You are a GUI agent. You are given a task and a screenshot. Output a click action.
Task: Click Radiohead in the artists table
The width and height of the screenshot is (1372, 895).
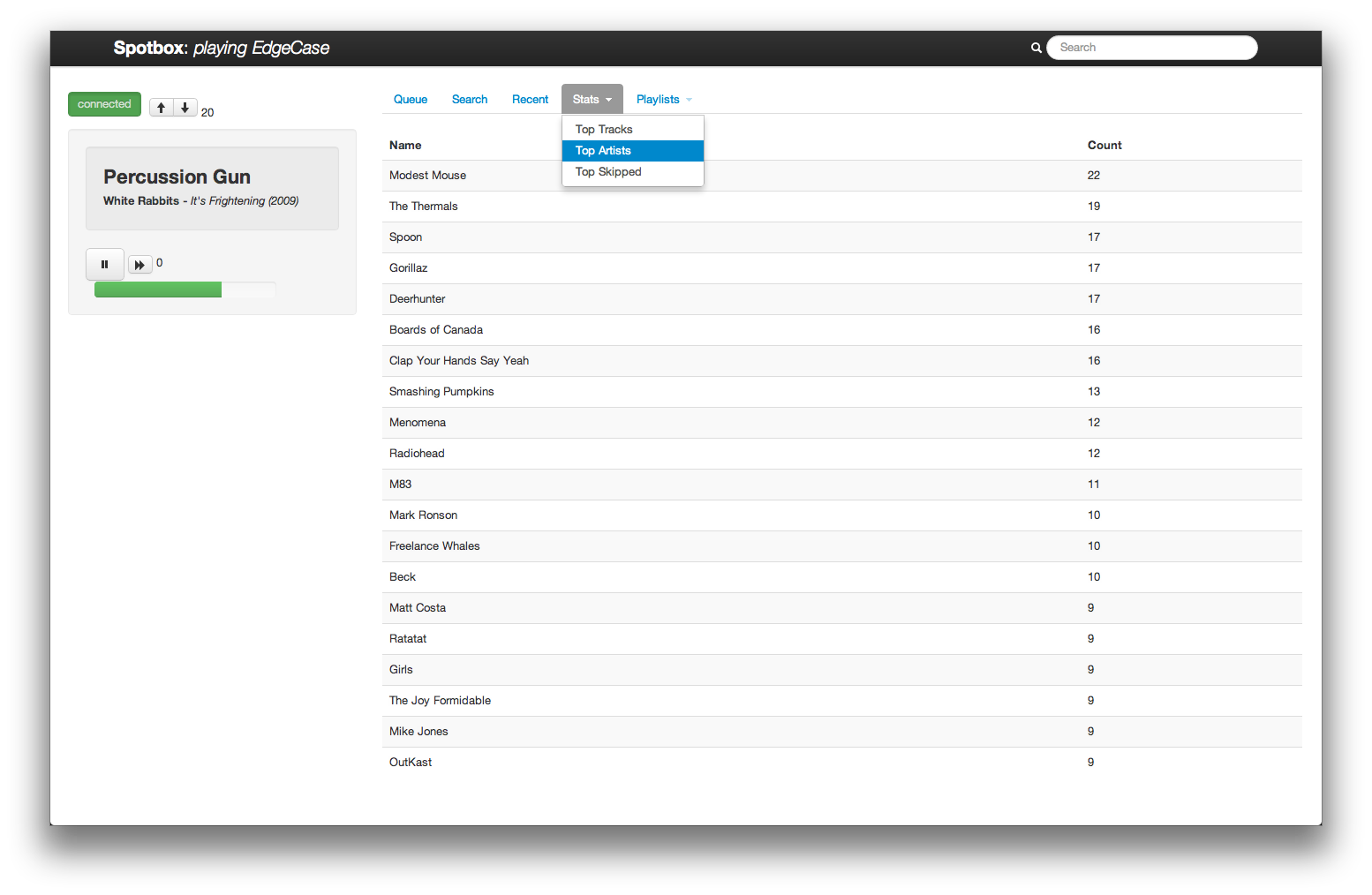[841, 454]
